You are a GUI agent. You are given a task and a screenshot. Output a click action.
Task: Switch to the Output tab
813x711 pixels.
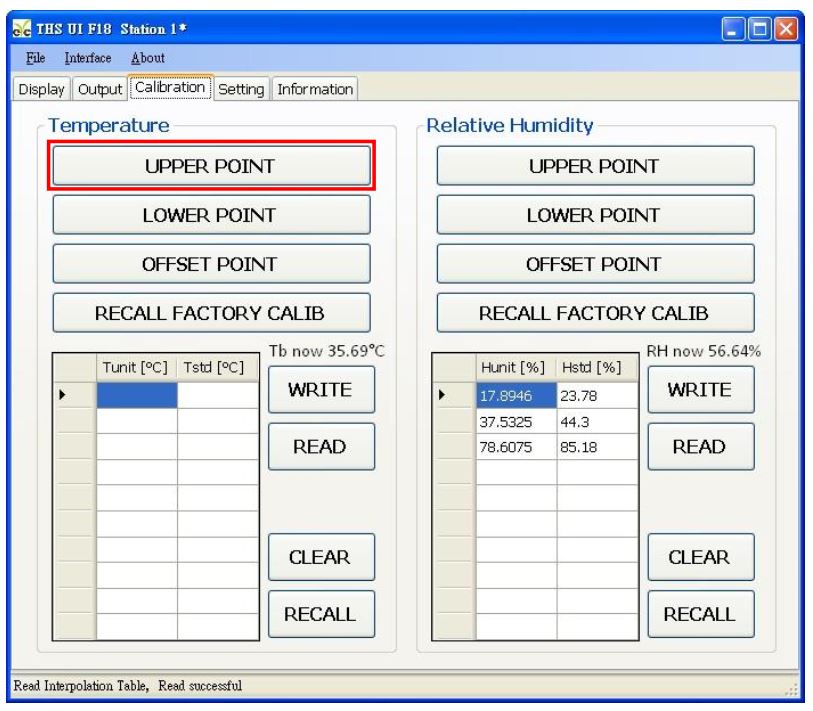[x=100, y=90]
